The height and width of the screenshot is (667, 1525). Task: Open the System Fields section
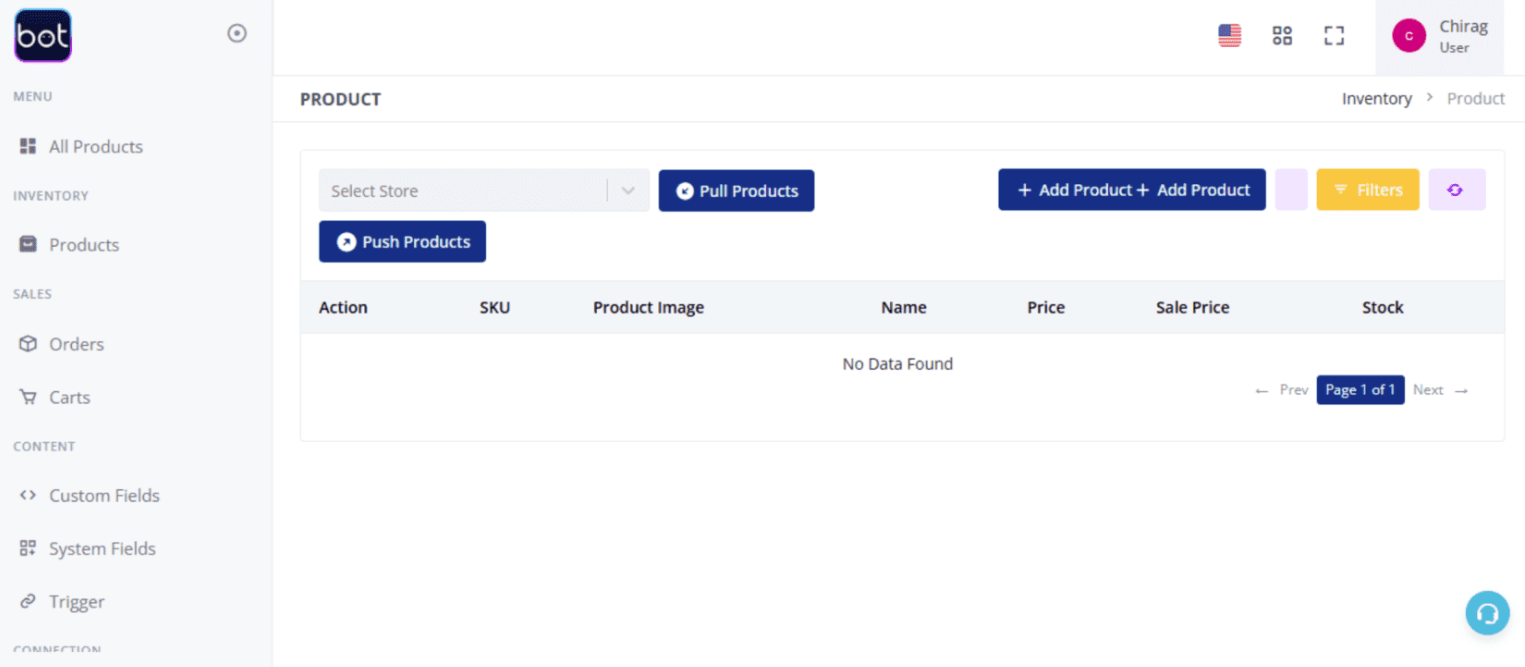[x=102, y=548]
